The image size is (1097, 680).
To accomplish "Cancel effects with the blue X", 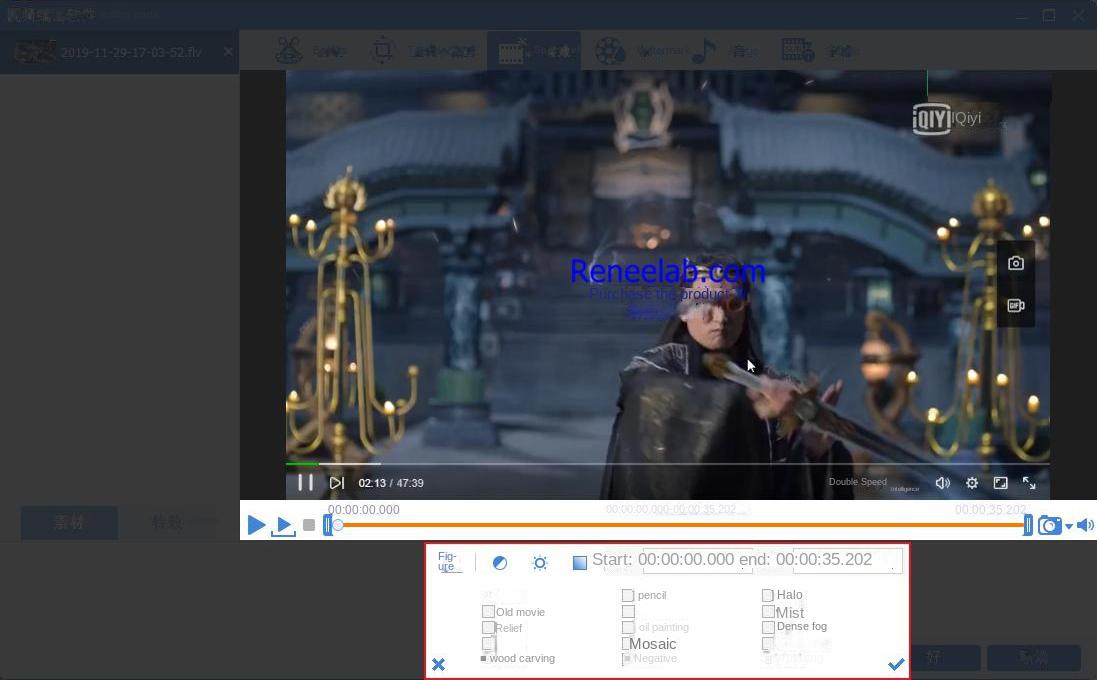I will click(438, 663).
